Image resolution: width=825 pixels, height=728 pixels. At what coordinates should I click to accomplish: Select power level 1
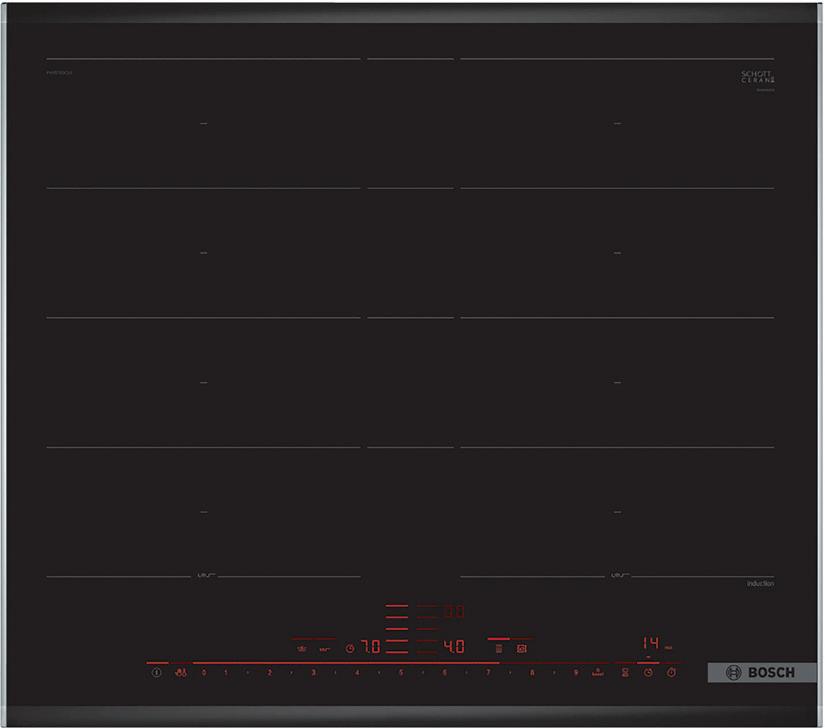click(x=226, y=672)
